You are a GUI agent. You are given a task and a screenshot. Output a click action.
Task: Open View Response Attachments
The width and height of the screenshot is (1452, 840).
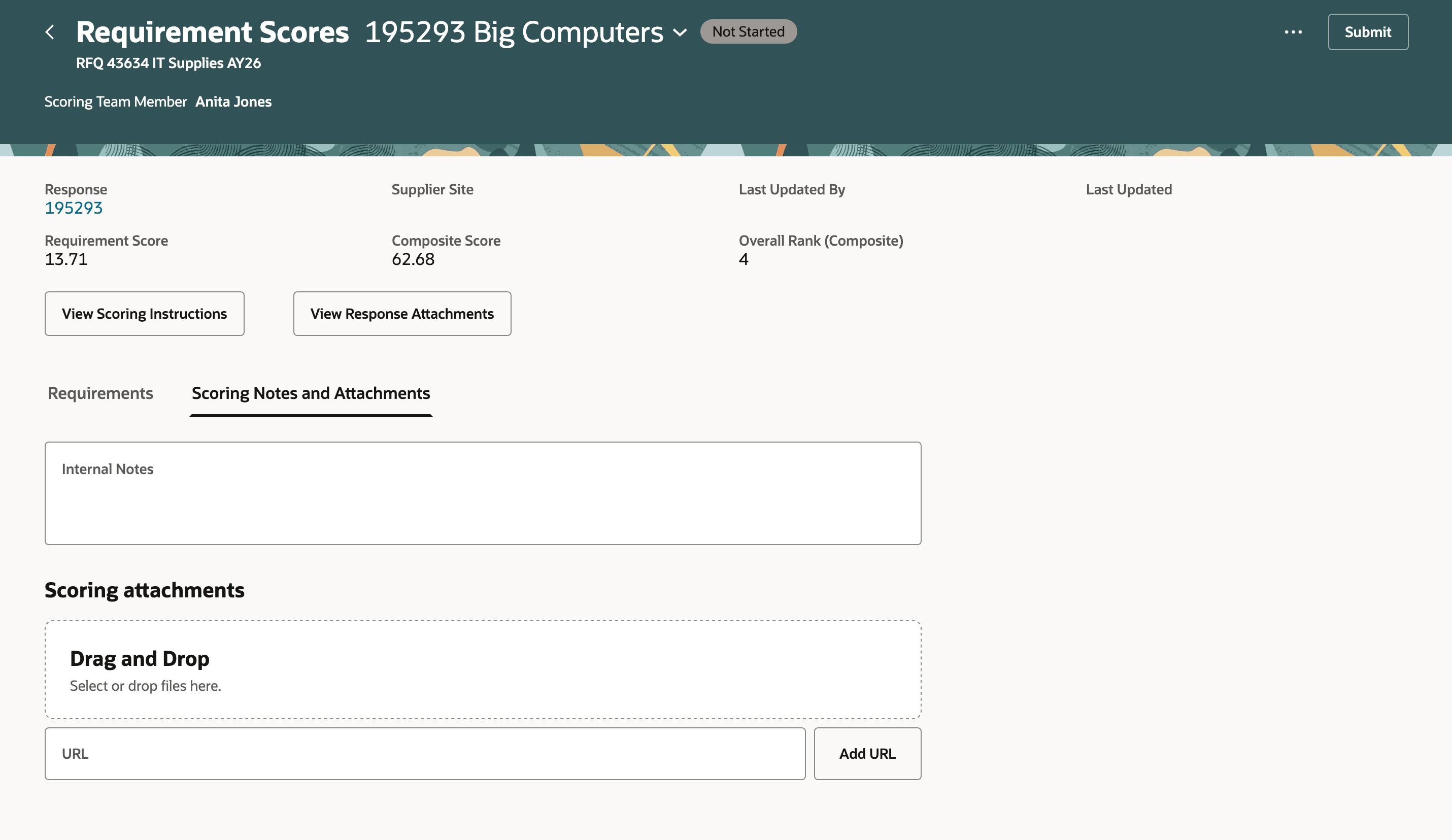[x=401, y=314]
